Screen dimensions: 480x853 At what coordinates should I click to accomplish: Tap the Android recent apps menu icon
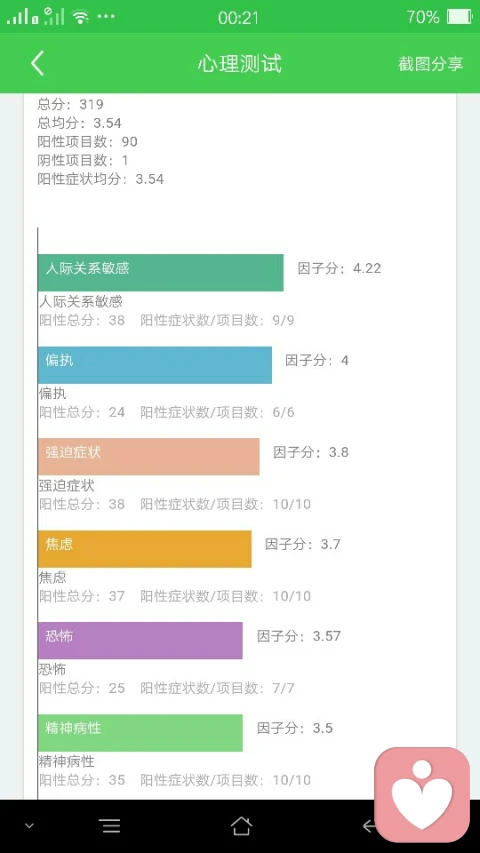[110, 826]
